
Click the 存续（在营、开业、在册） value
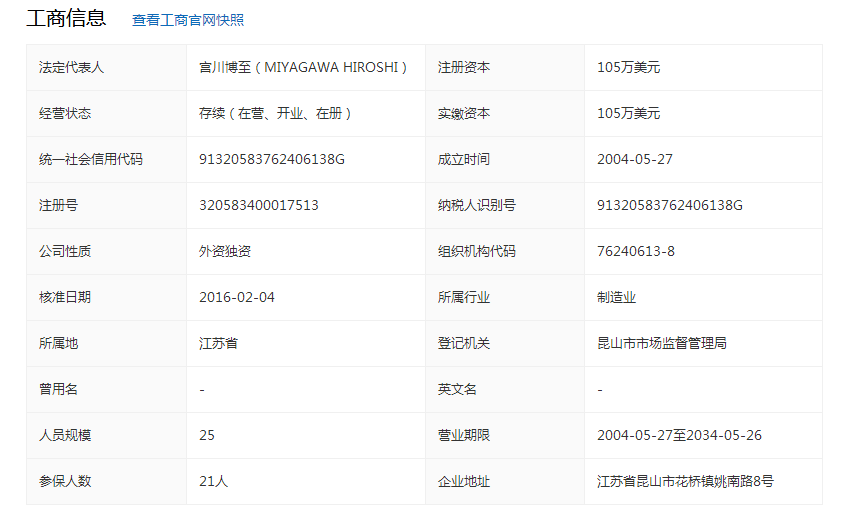pyautogui.click(x=275, y=114)
